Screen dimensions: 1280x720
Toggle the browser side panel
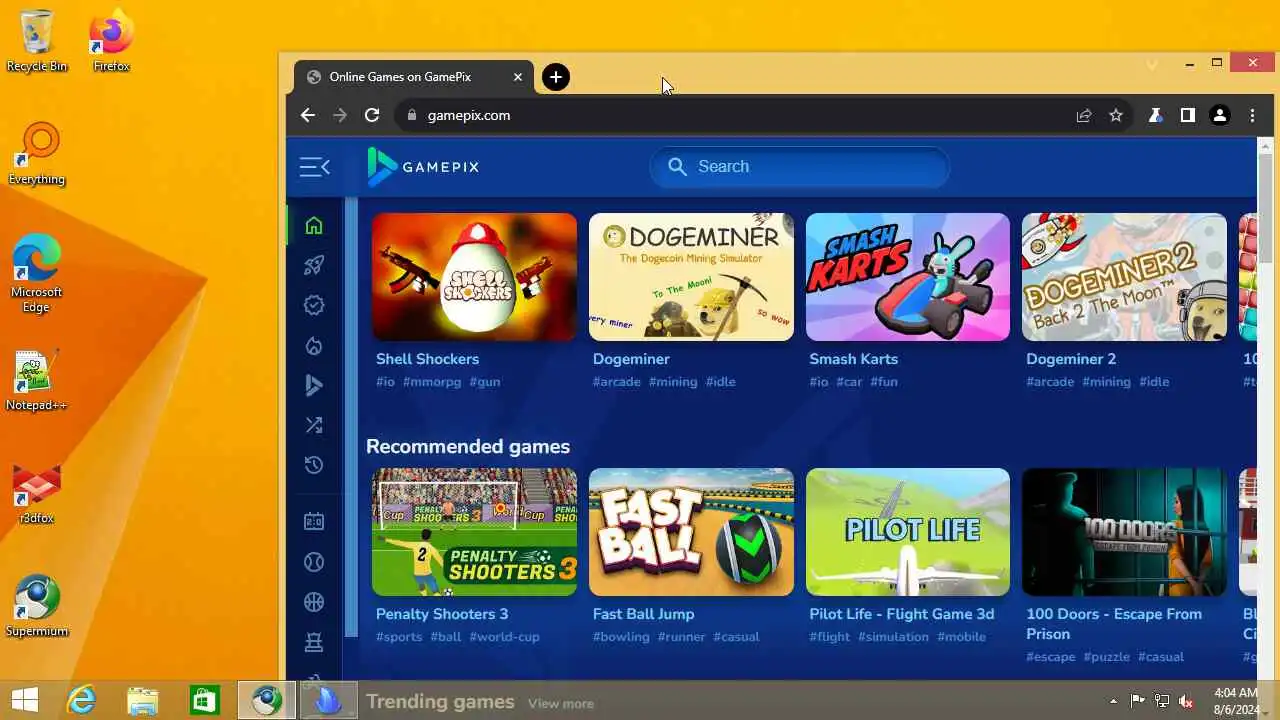[x=1187, y=115]
